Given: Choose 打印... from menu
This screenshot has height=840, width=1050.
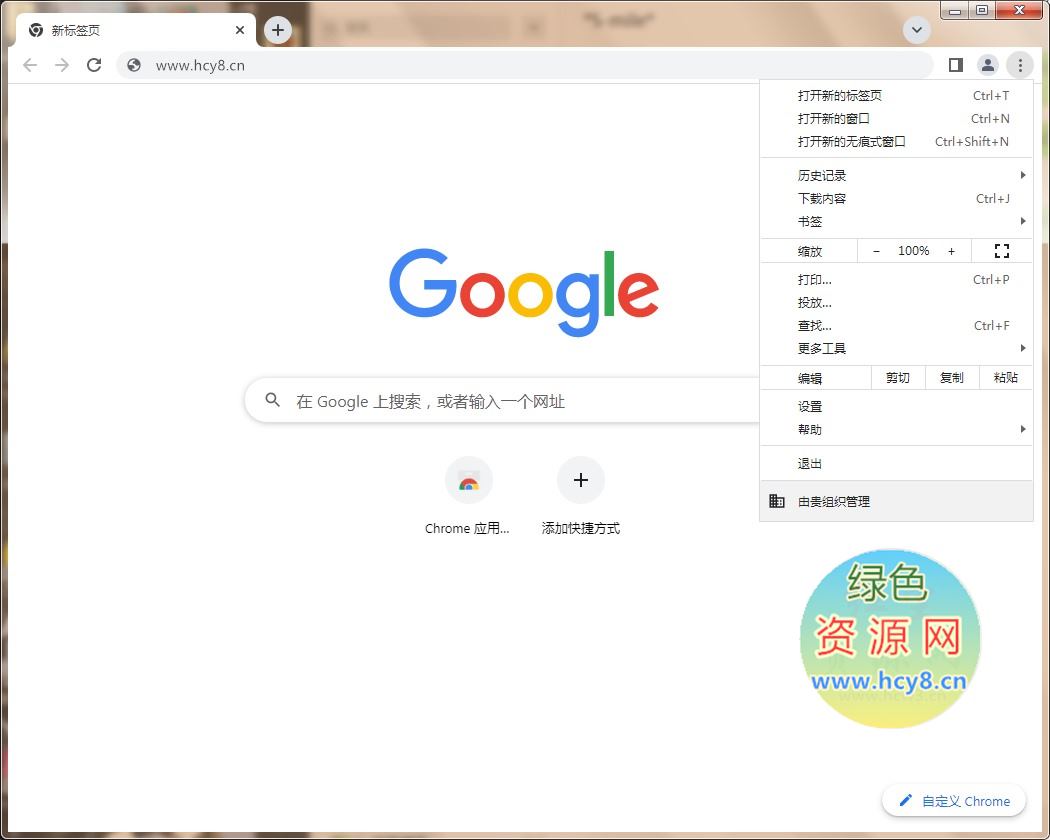Looking at the screenshot, I should pyautogui.click(x=896, y=280).
